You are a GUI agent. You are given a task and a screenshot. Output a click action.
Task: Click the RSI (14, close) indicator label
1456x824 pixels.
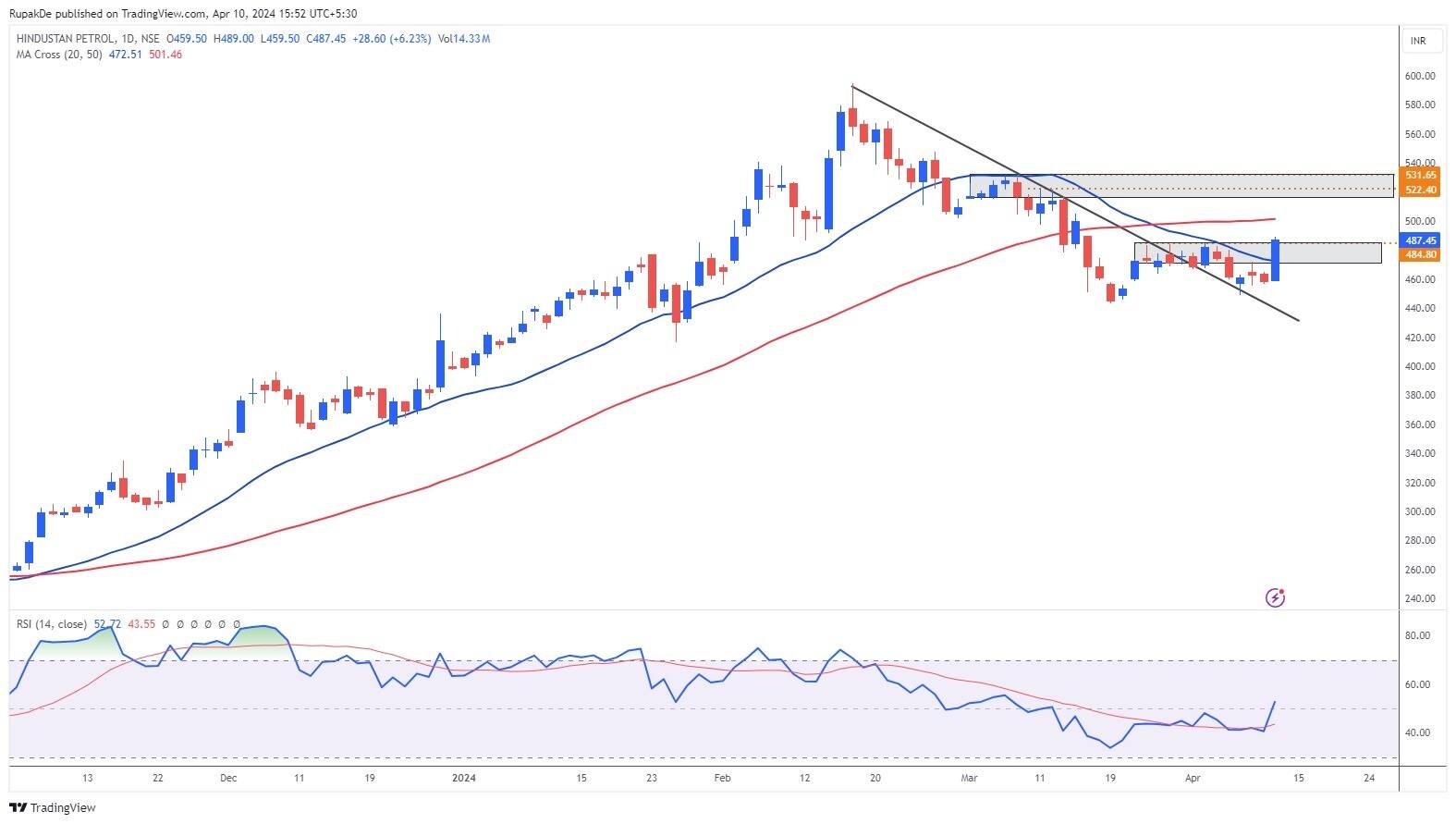click(x=52, y=624)
